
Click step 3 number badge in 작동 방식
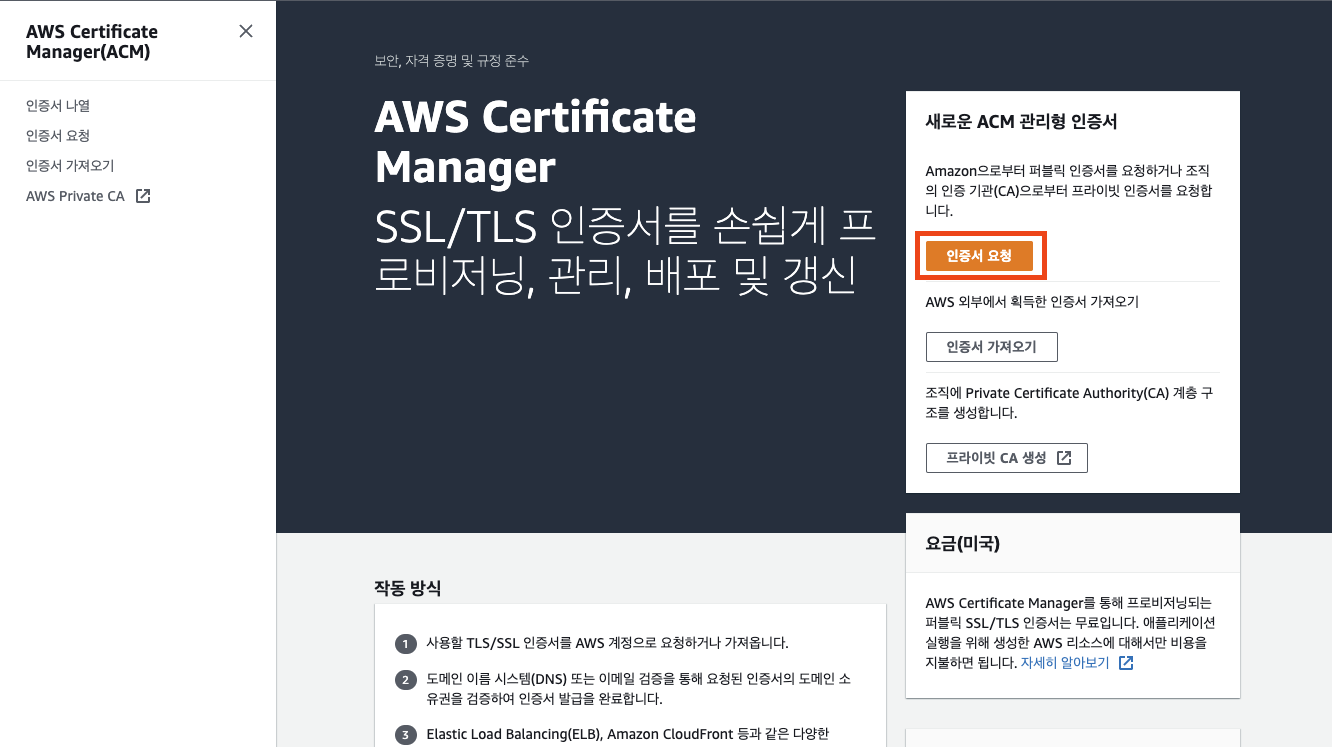pyautogui.click(x=405, y=735)
